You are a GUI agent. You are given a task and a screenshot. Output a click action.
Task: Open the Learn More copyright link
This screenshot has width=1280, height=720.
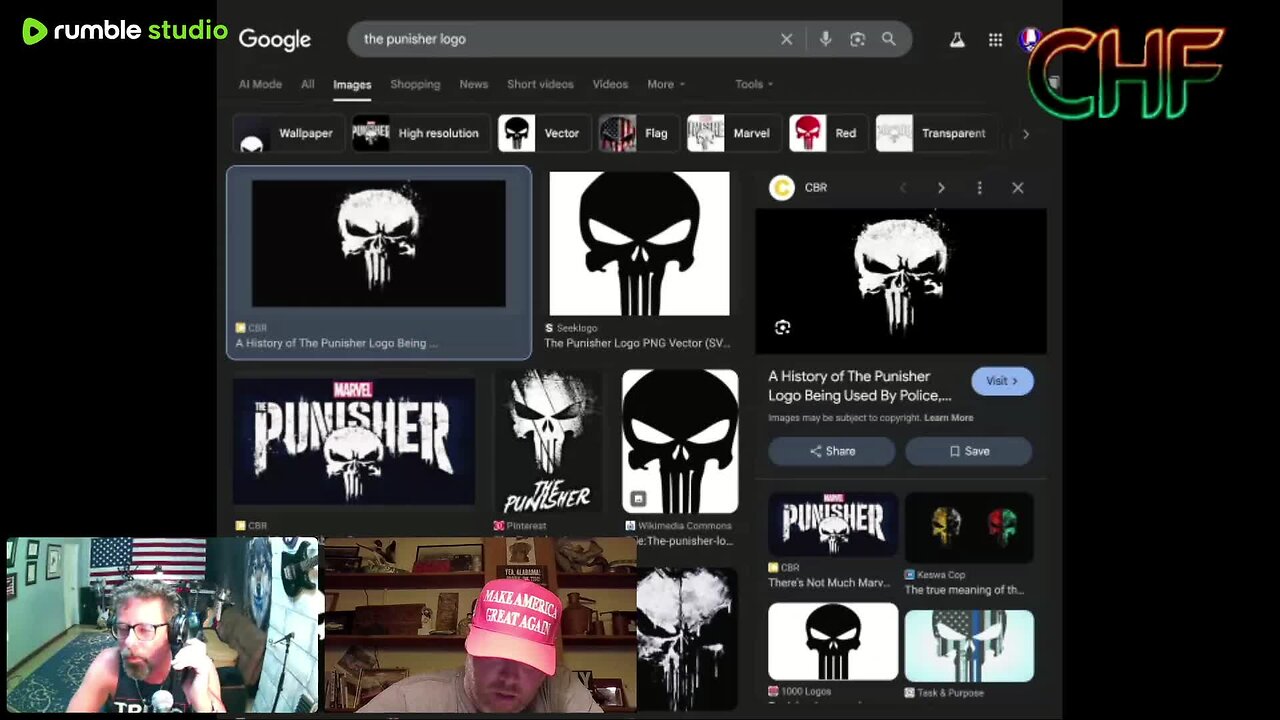[948, 418]
